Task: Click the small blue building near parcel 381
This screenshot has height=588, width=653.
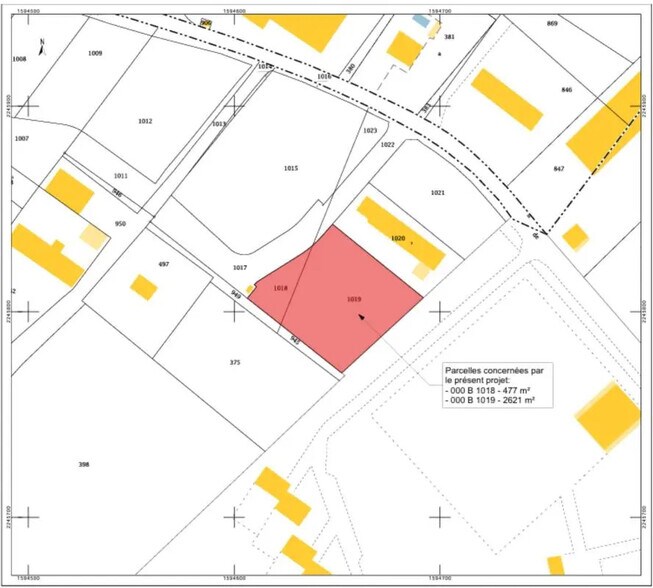Action: [422, 19]
